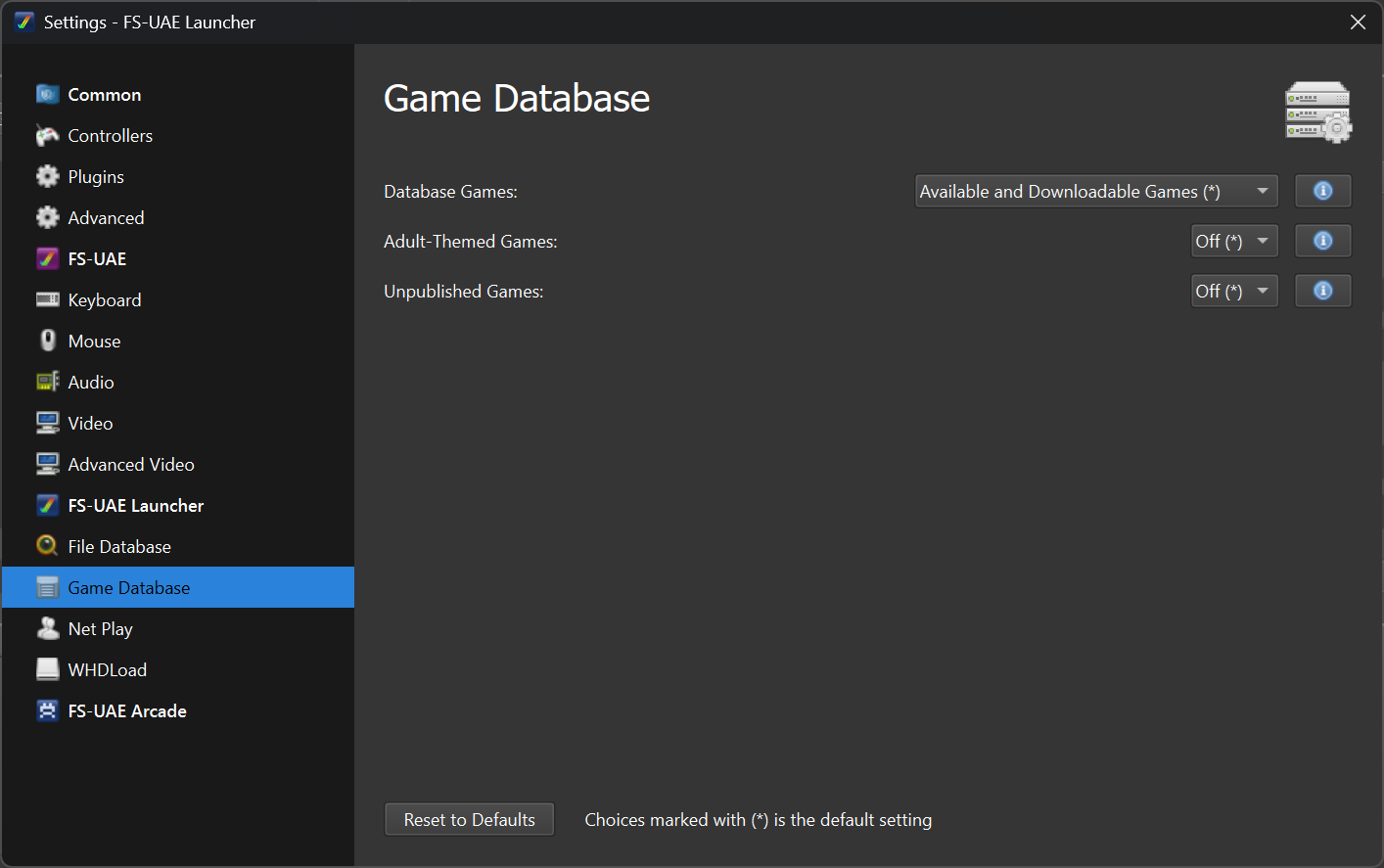Screen dimensions: 1384x868
Task: Open the Adult-Themed Games dropdown
Action: tap(1234, 241)
